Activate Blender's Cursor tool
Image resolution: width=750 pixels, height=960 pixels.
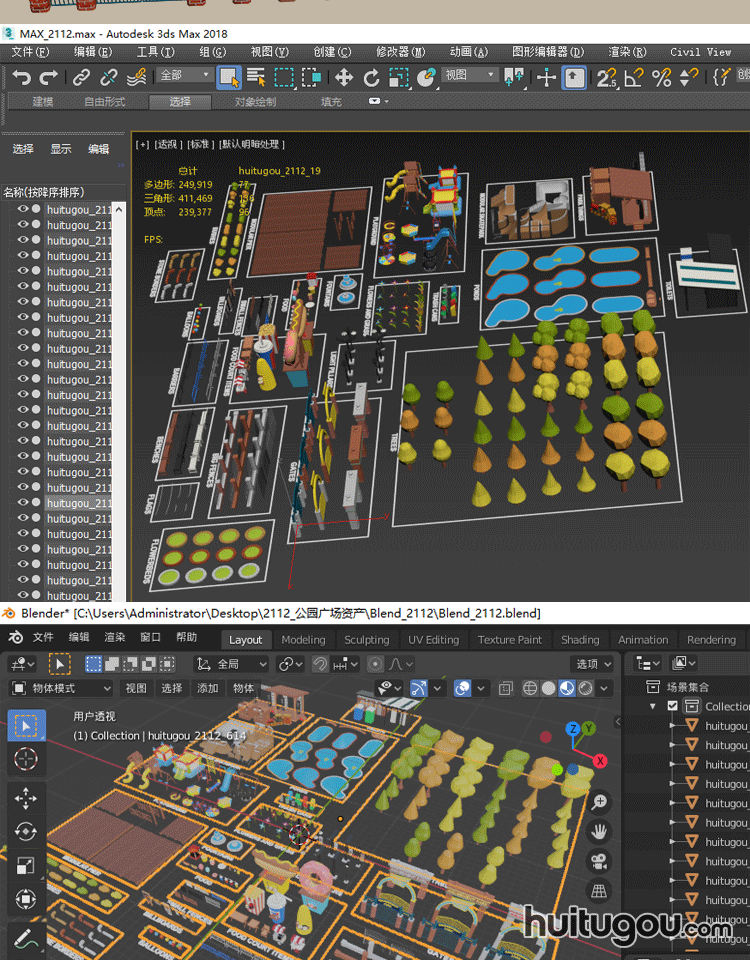(x=26, y=759)
